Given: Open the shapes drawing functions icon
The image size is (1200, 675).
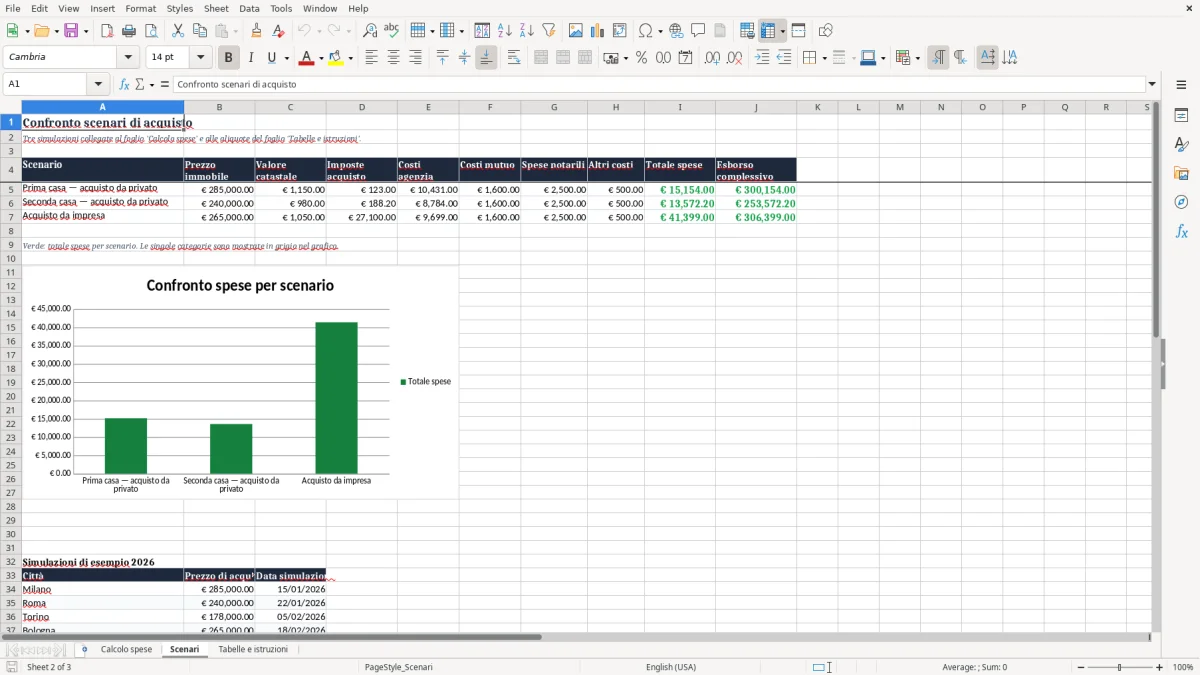Looking at the screenshot, I should click(x=825, y=31).
